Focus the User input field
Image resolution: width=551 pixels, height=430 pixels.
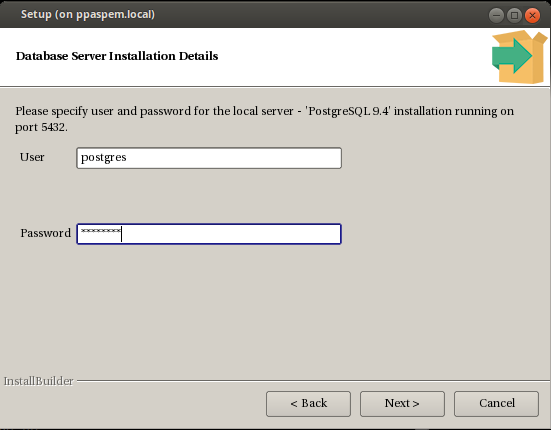(209, 158)
